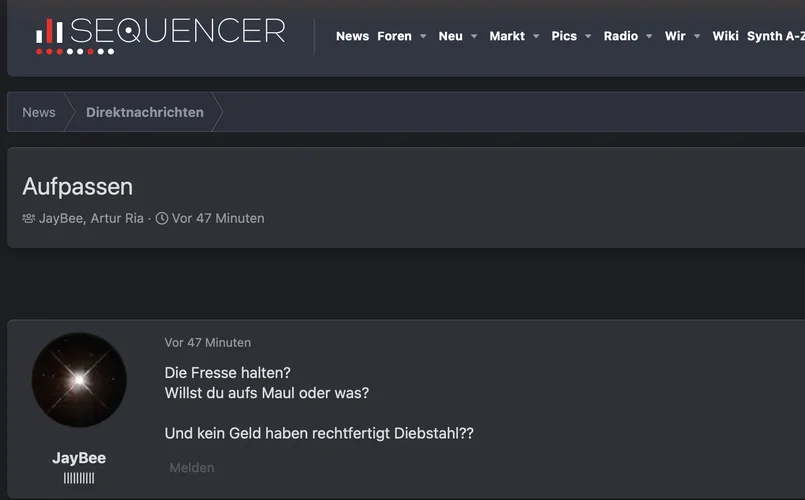Click the participants icon beside JayBee
805x500 pixels.
[28, 219]
